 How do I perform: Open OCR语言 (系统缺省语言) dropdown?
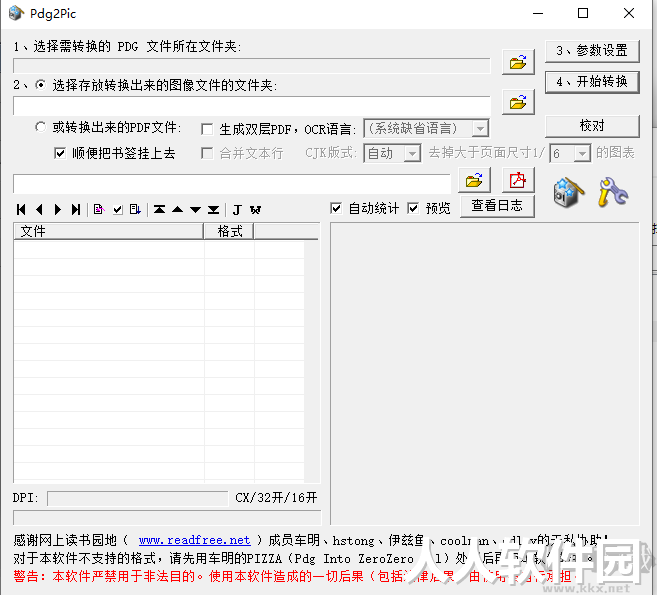pos(480,128)
